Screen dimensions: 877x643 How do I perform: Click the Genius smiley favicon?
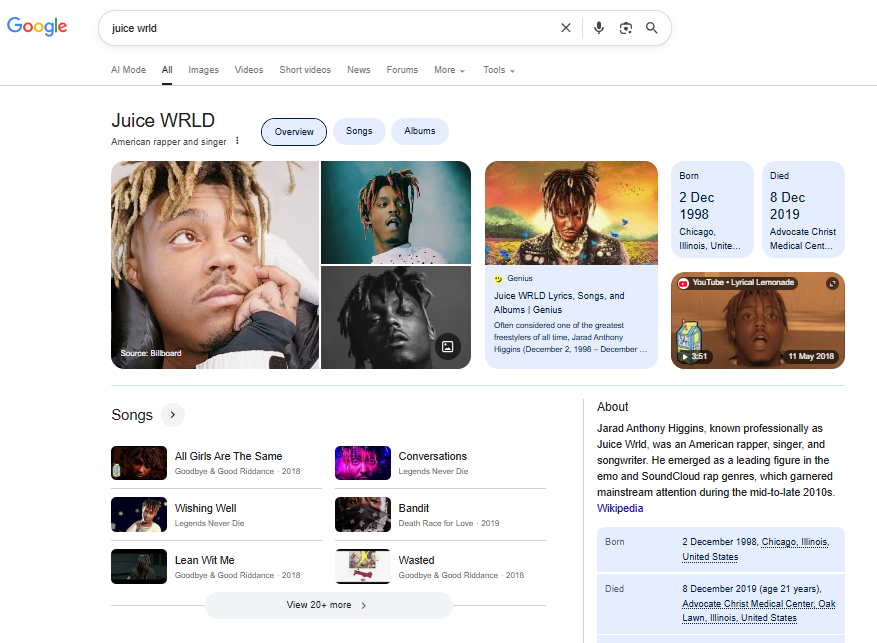[498, 278]
